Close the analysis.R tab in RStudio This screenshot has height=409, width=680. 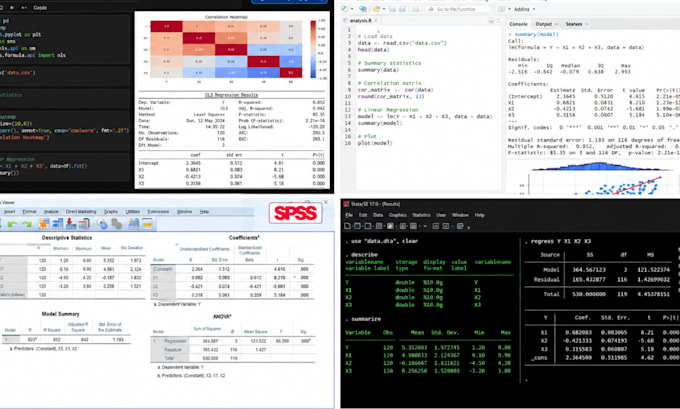point(376,20)
